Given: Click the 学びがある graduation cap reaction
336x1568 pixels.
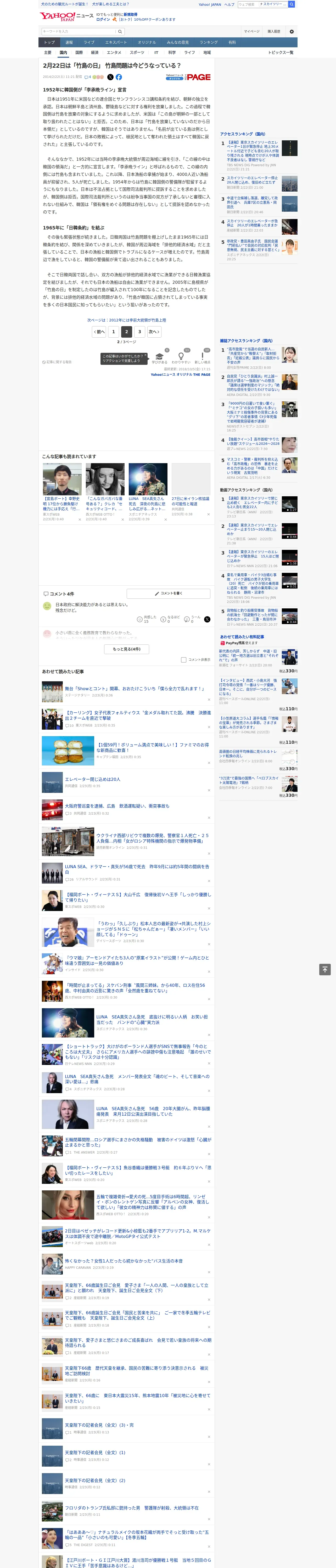Looking at the screenshot, I should coord(160,358).
